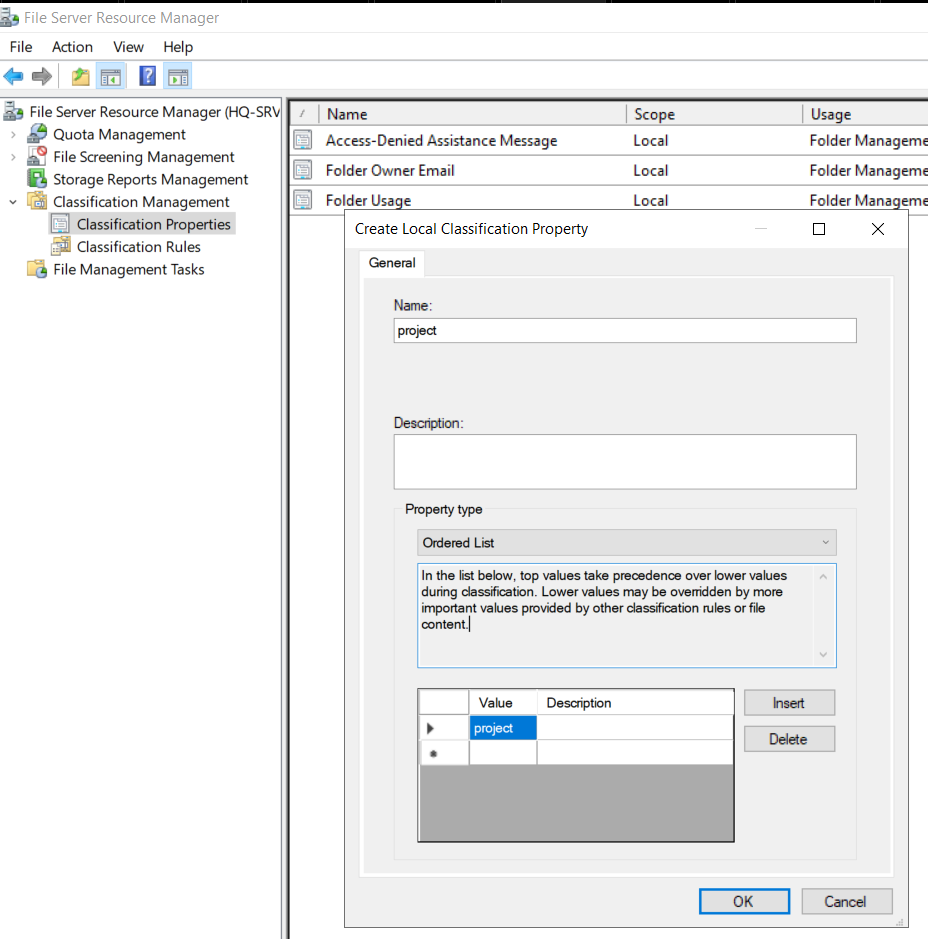
Task: Select the Storage Reports Management node
Action: pos(150,180)
